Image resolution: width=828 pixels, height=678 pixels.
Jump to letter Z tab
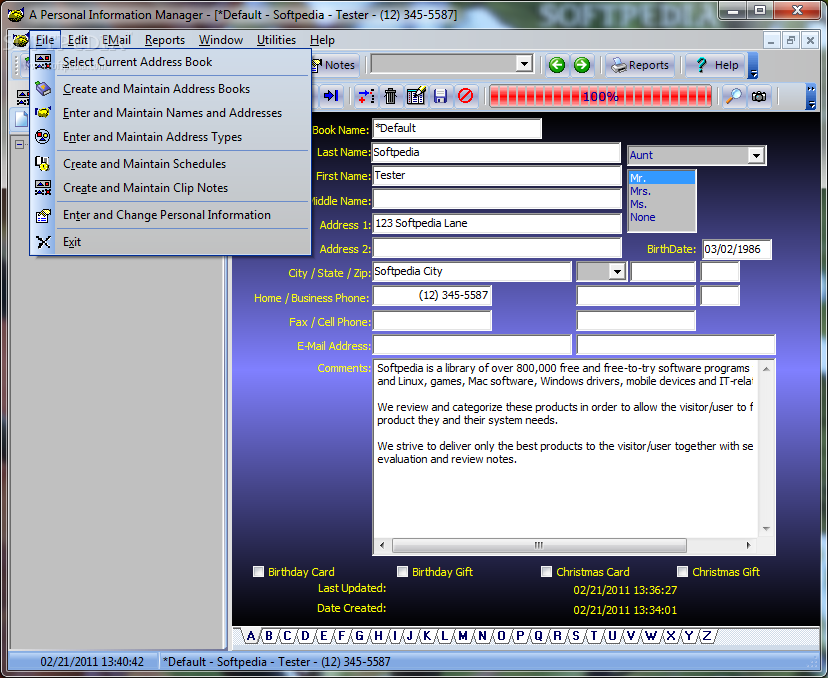click(707, 636)
